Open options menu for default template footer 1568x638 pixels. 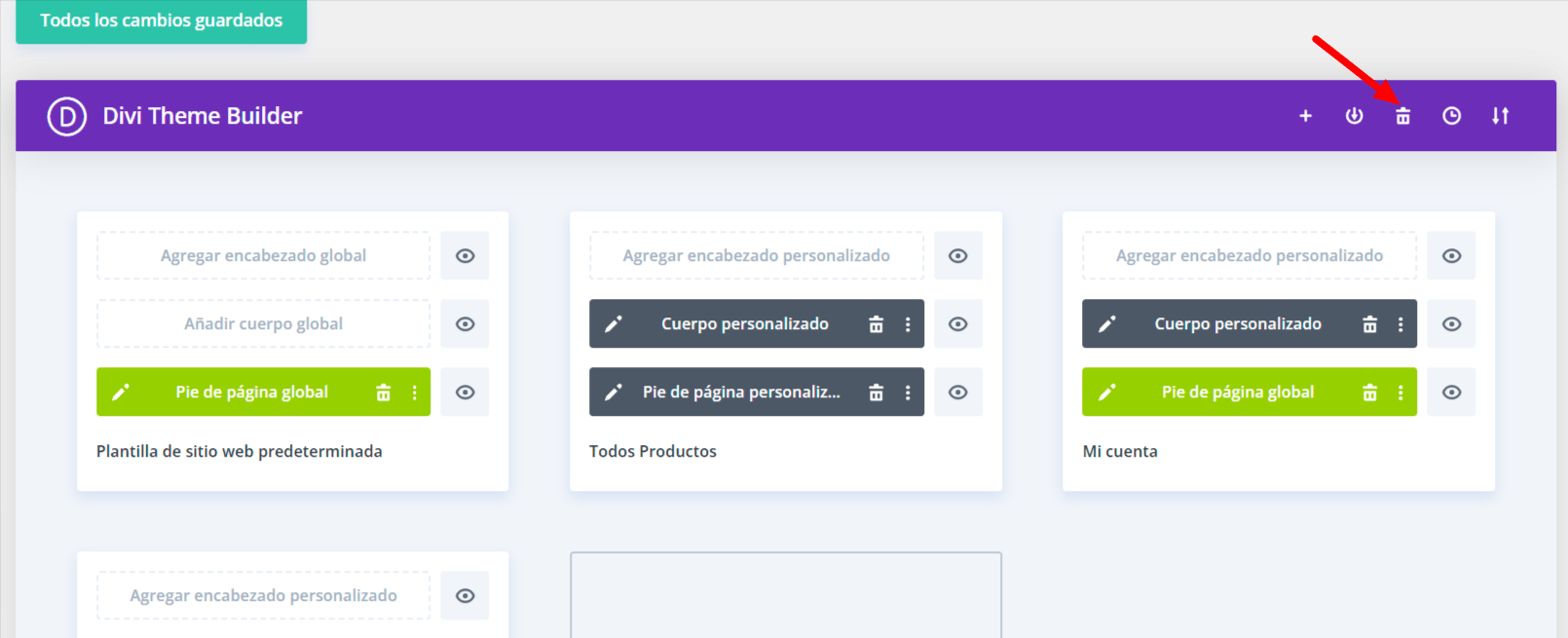pyautogui.click(x=414, y=393)
